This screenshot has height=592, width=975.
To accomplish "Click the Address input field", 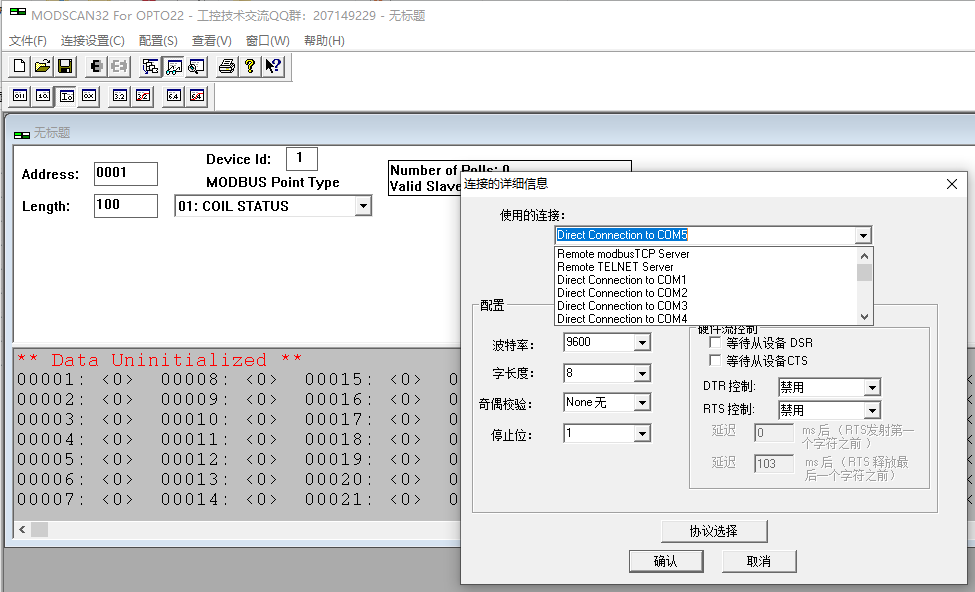I will (126, 173).
